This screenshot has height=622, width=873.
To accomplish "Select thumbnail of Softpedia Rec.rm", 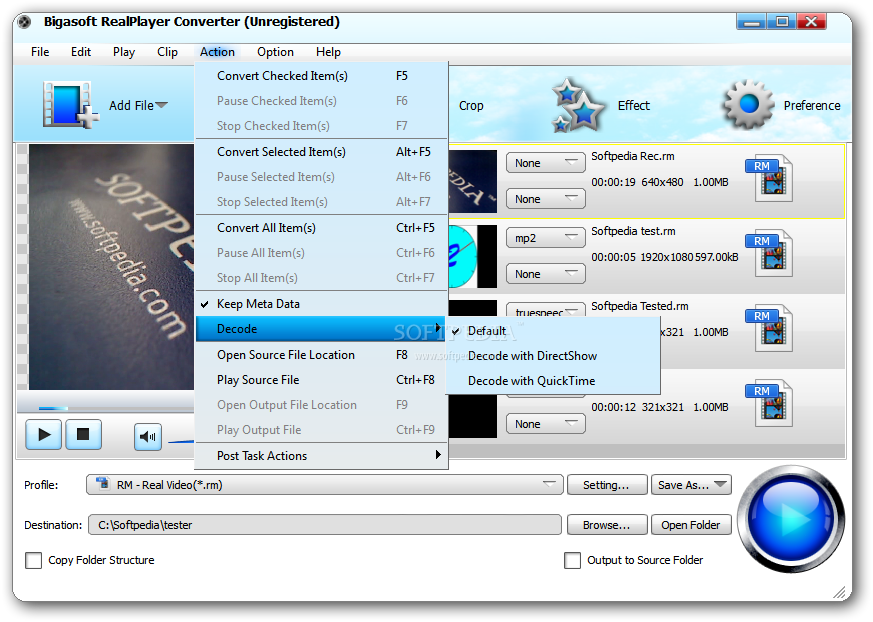I will point(473,182).
